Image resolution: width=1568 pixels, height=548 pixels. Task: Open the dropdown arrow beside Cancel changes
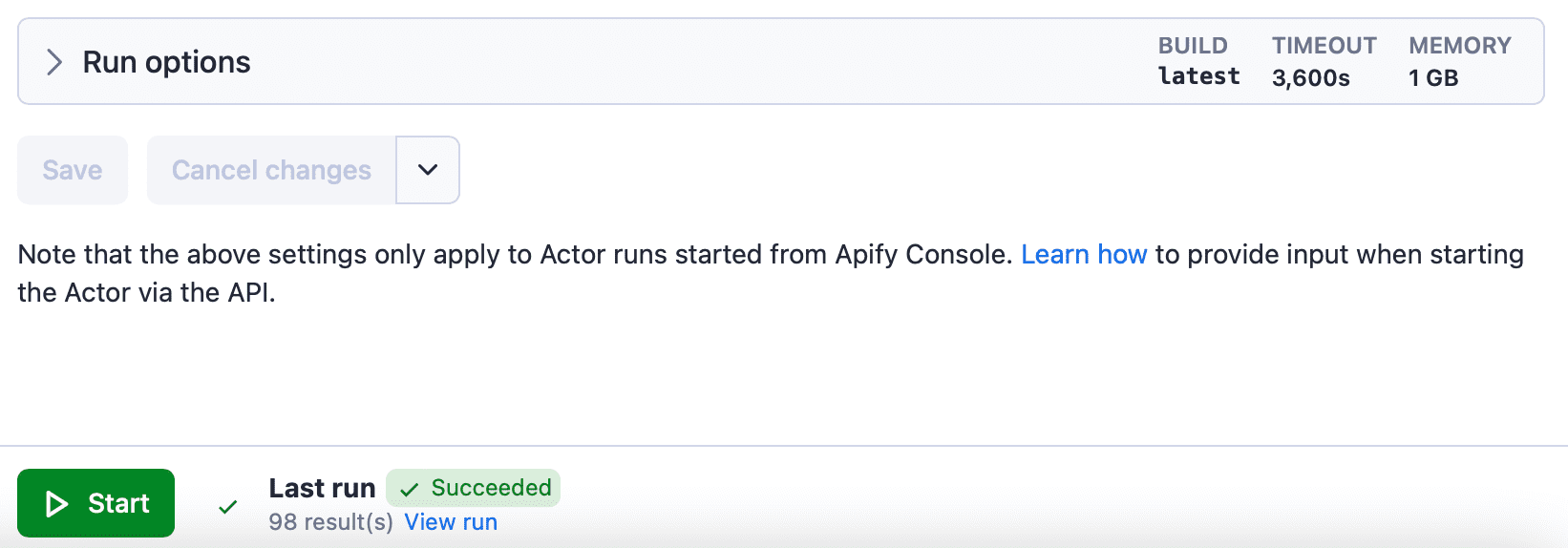click(428, 170)
